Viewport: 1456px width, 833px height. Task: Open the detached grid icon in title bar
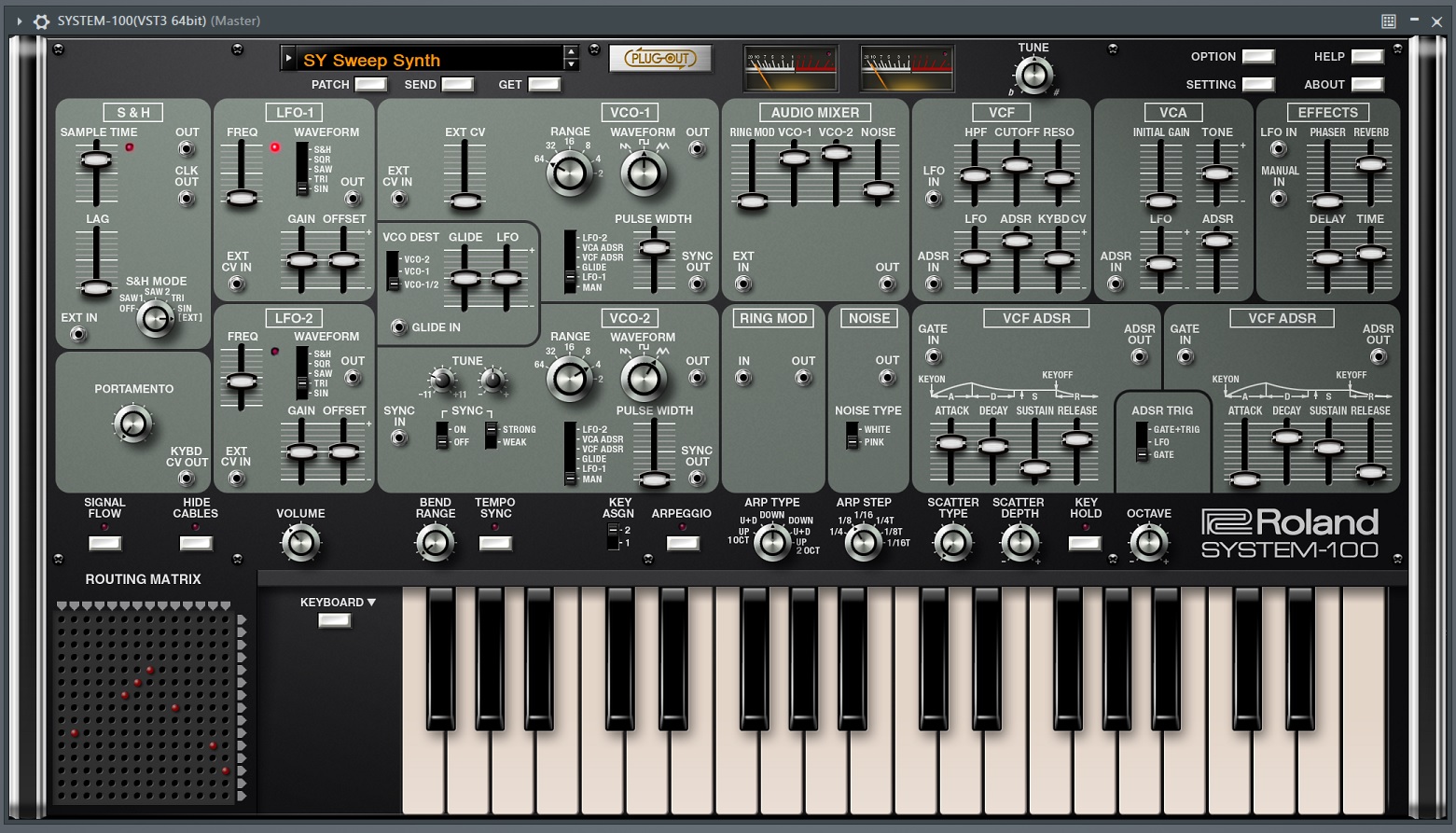point(1389,21)
